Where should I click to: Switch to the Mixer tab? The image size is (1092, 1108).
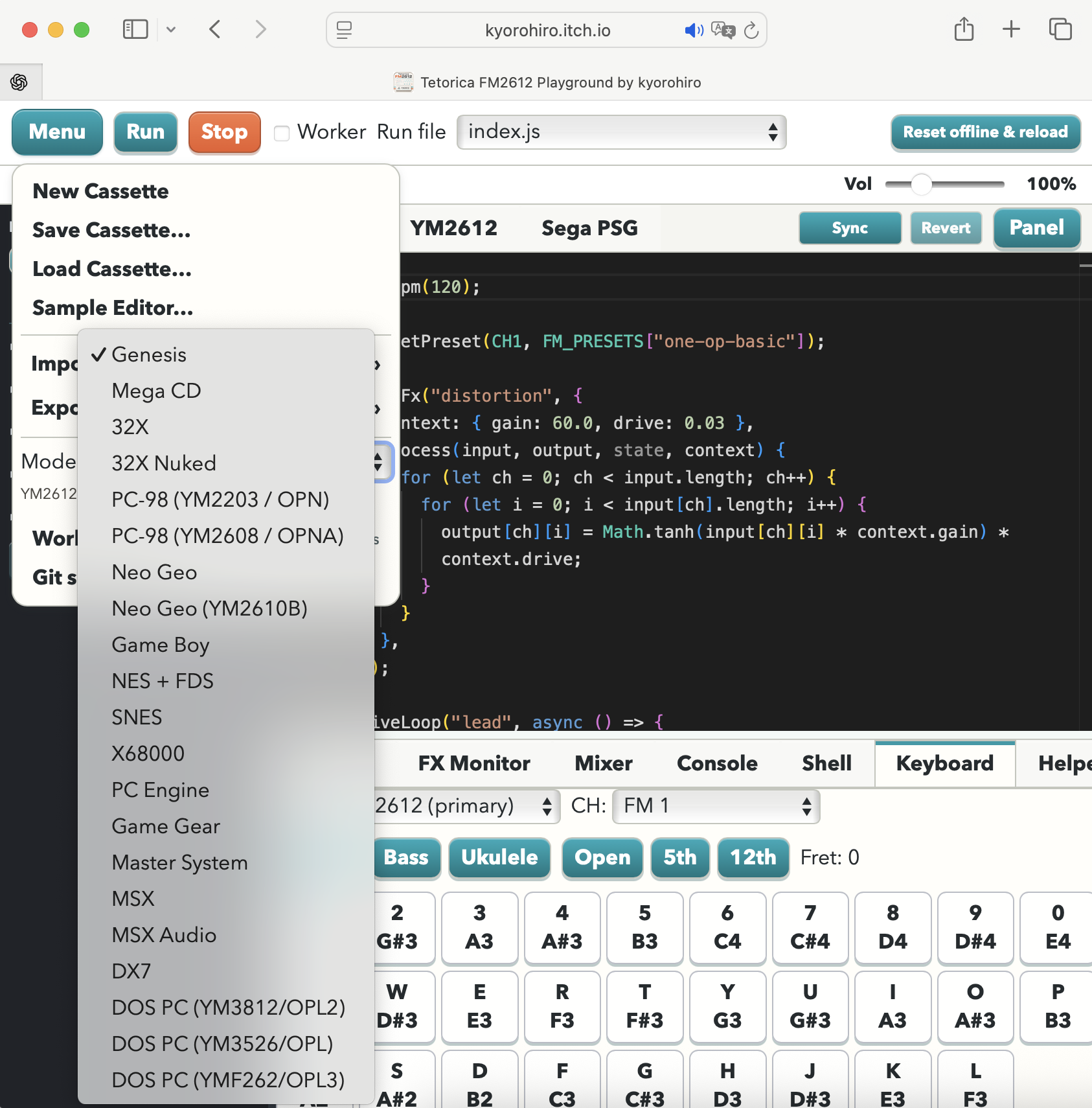[604, 763]
